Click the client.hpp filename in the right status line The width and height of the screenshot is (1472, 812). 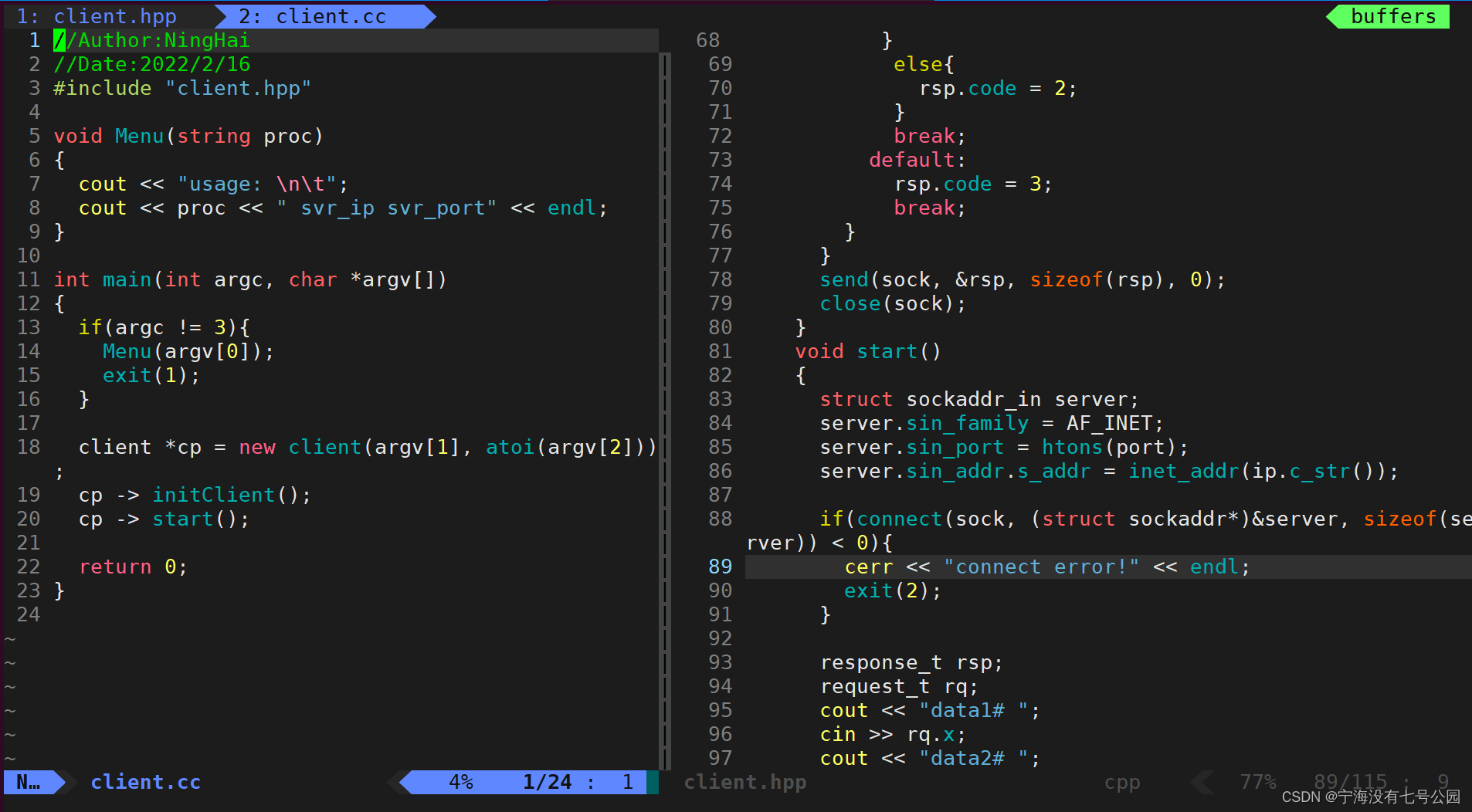pyautogui.click(x=745, y=782)
